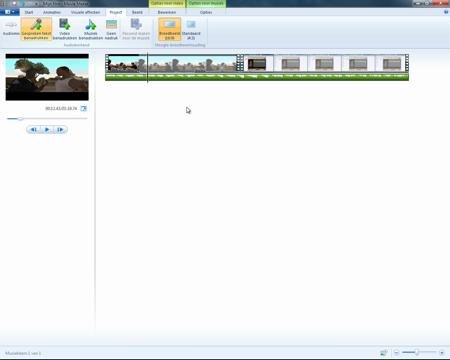Image resolution: width=450 pixels, height=360 pixels.
Task: Open the Opties music tools tab
Action: coord(206,12)
